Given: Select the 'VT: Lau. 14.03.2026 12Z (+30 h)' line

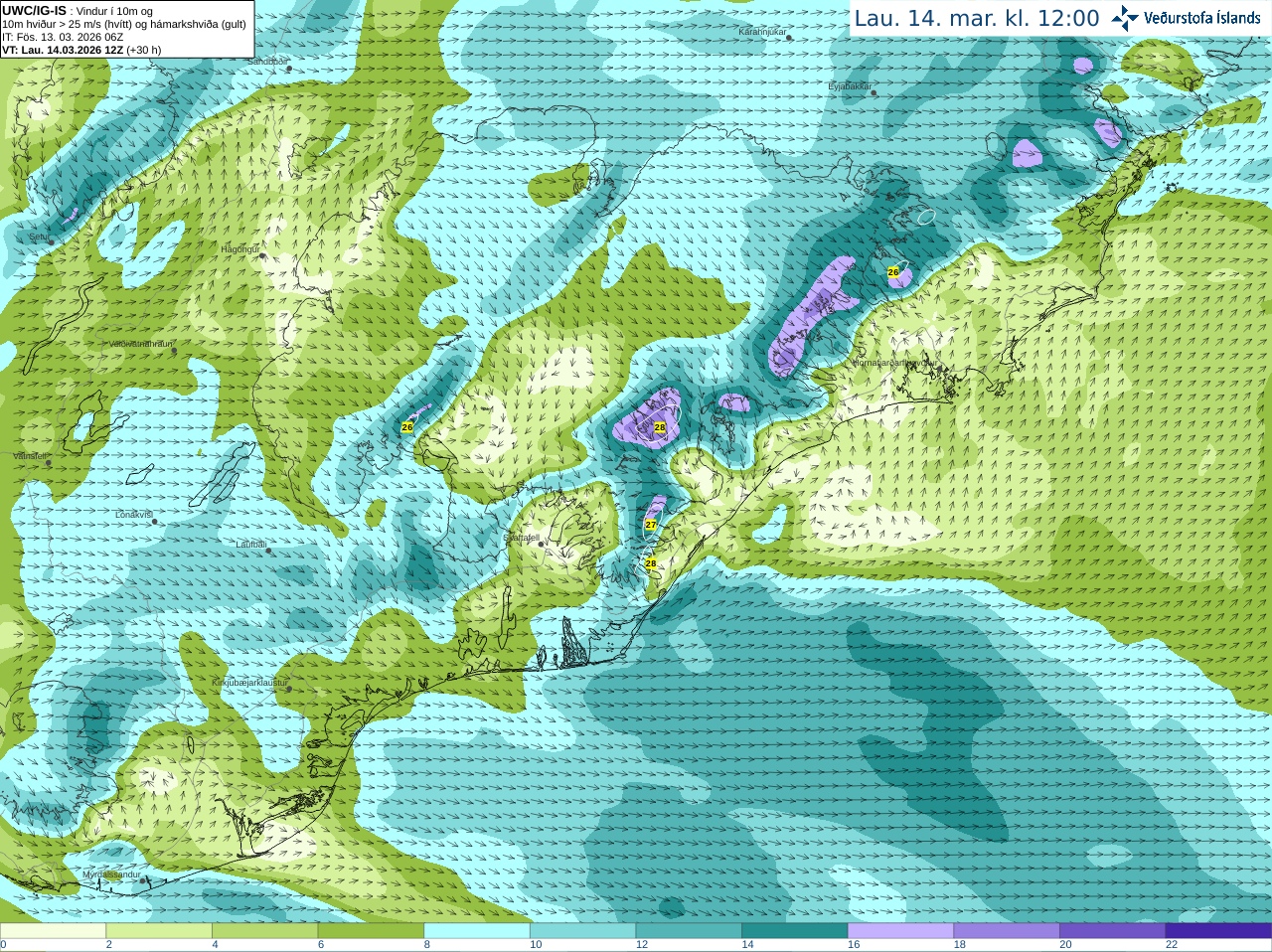Looking at the screenshot, I should [x=81, y=49].
